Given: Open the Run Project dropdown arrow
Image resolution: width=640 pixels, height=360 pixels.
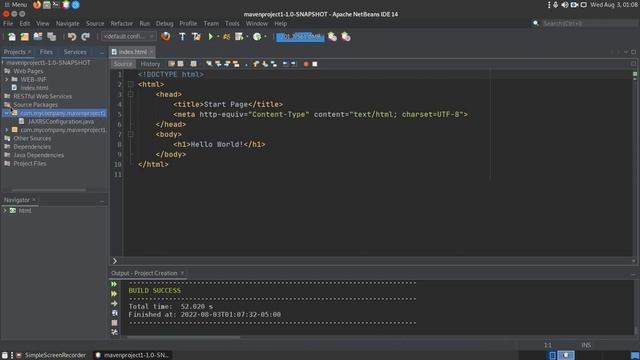Looking at the screenshot, I should click(x=218, y=37).
